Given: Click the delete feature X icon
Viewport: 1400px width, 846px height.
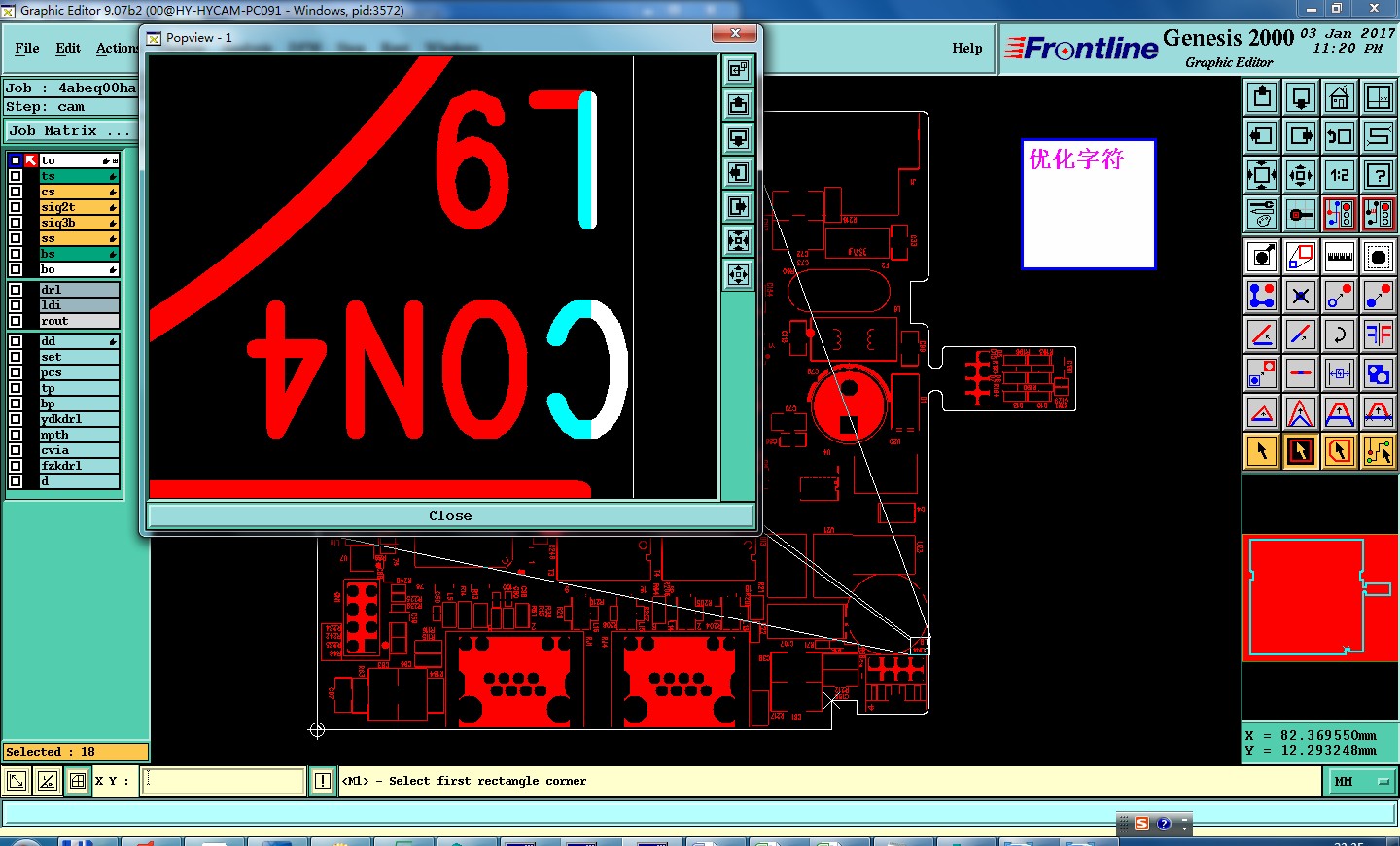Looking at the screenshot, I should (1301, 296).
